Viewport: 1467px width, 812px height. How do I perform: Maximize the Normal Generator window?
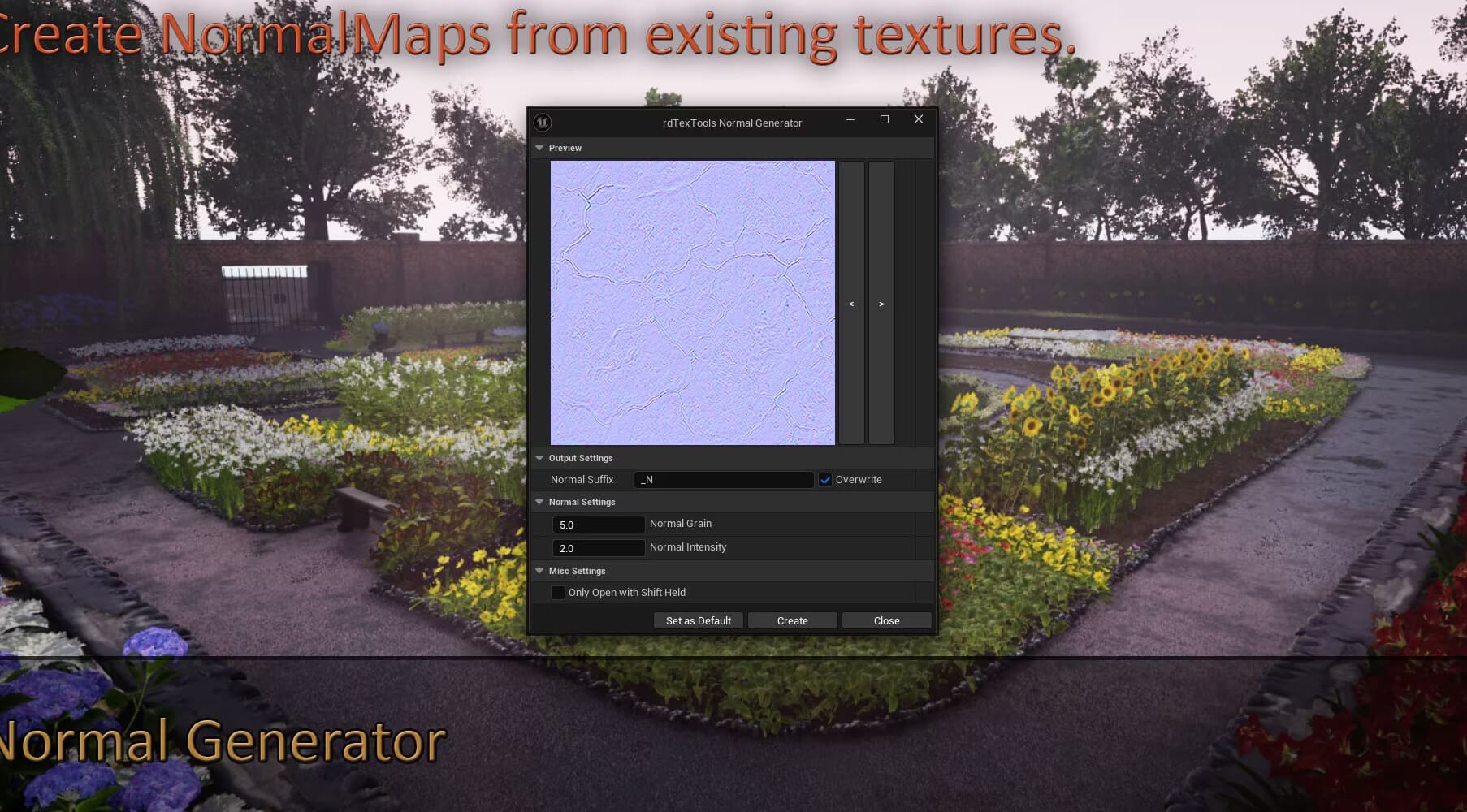[x=885, y=119]
